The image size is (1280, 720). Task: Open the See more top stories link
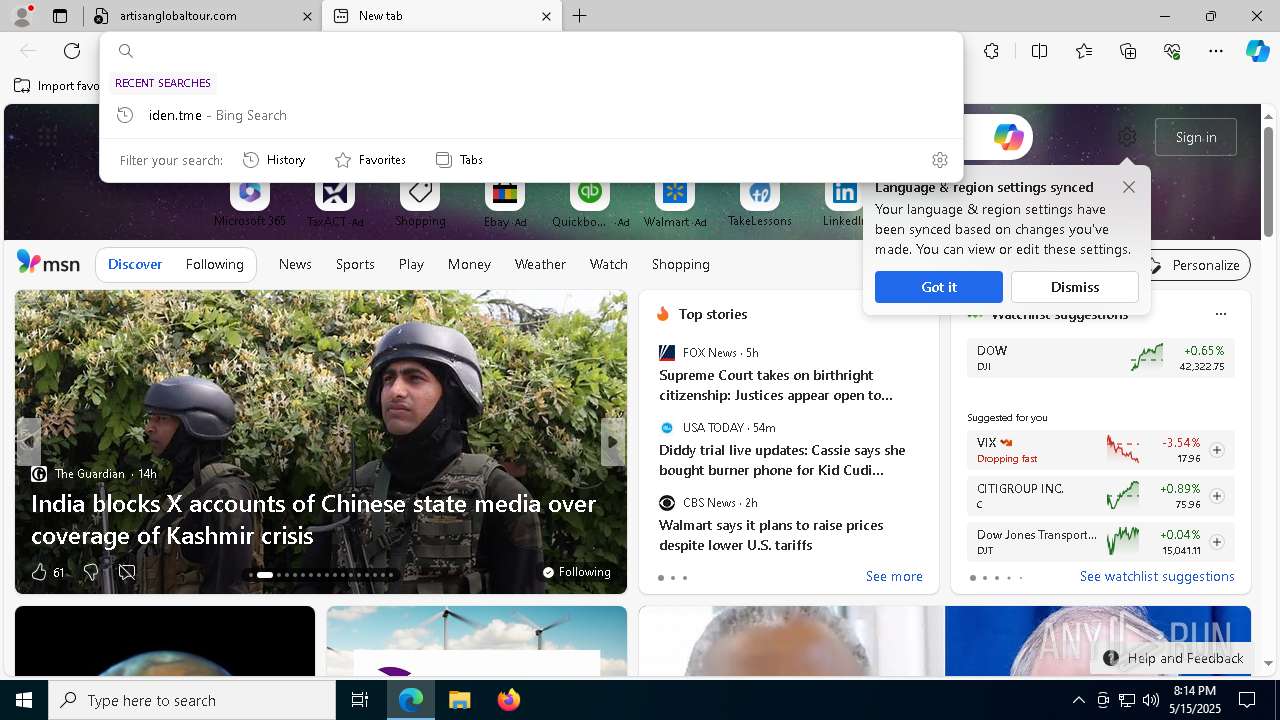(x=894, y=576)
